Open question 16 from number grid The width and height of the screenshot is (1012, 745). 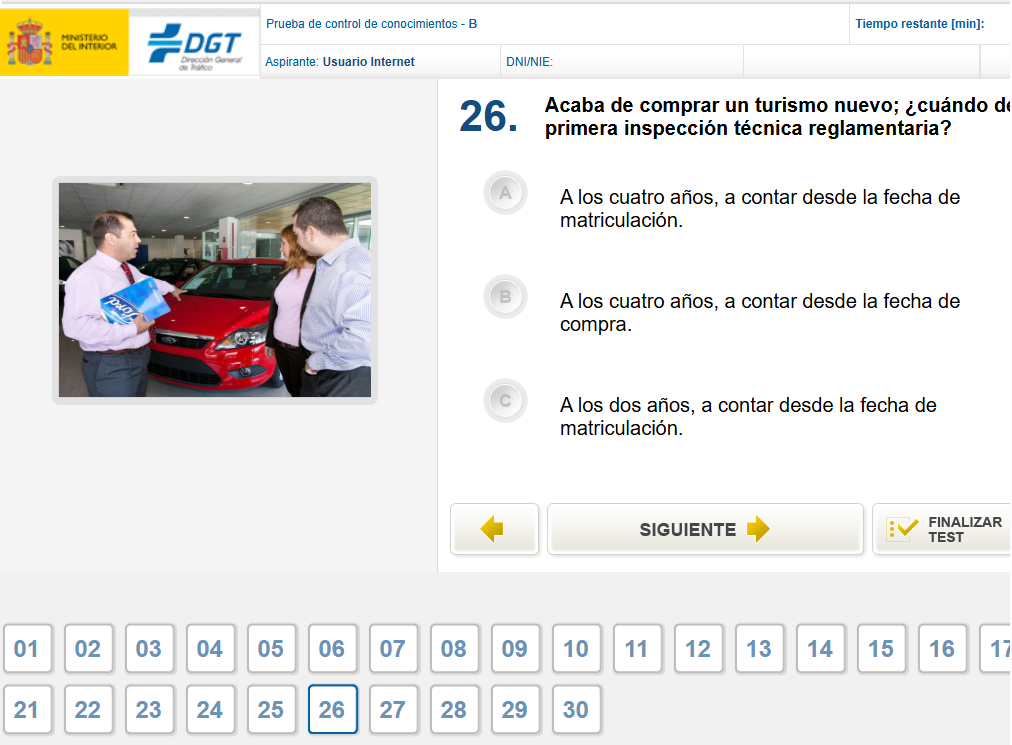pyautogui.click(x=942, y=649)
